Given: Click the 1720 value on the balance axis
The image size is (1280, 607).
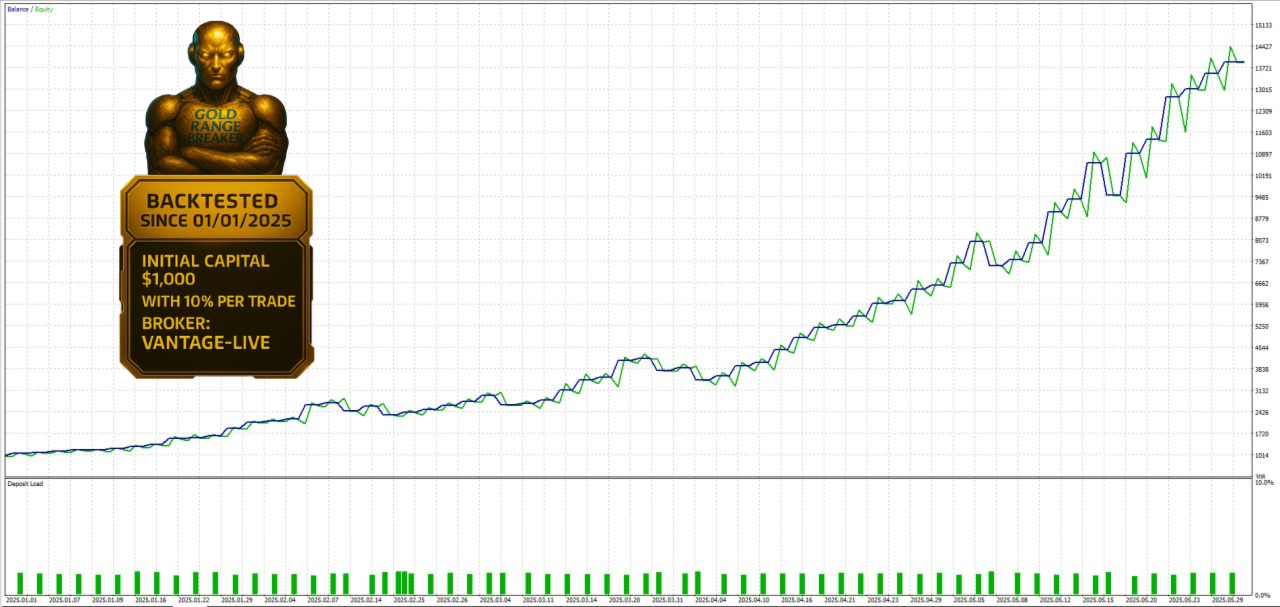Looking at the screenshot, I should coord(1262,434).
